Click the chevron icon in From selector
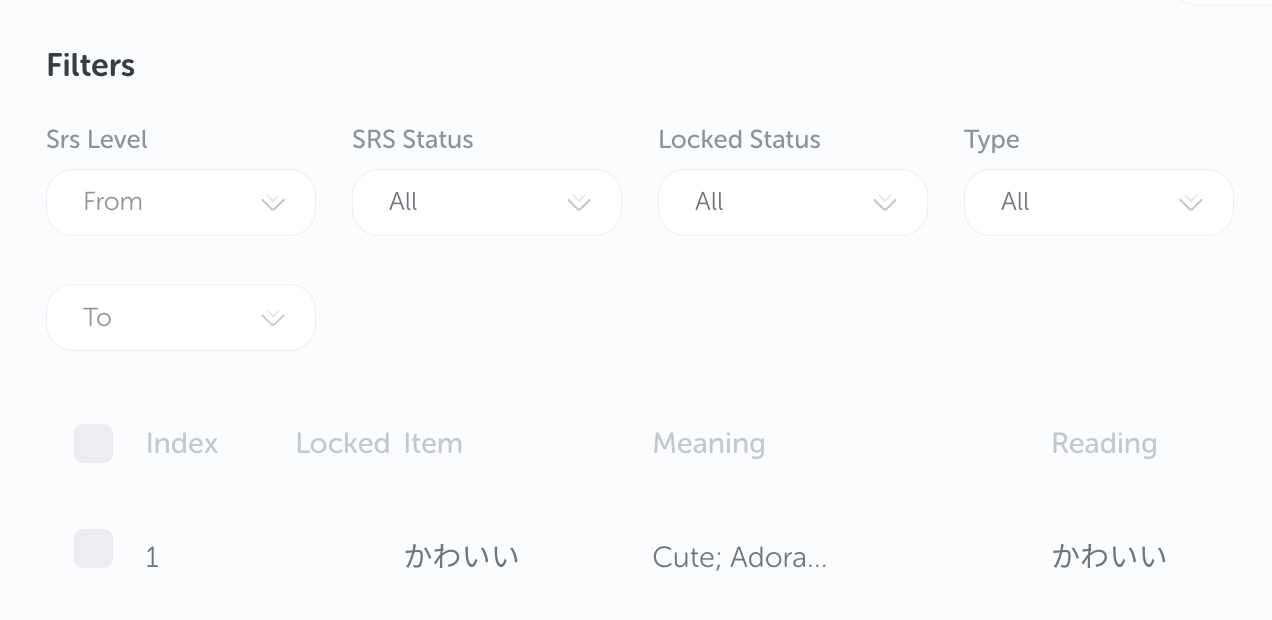 [272, 203]
